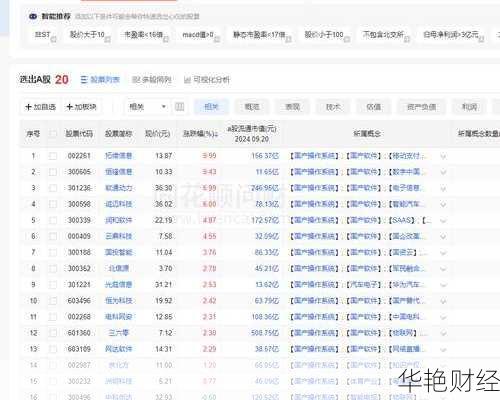Select the 资产负债 column tab

pyautogui.click(x=421, y=107)
